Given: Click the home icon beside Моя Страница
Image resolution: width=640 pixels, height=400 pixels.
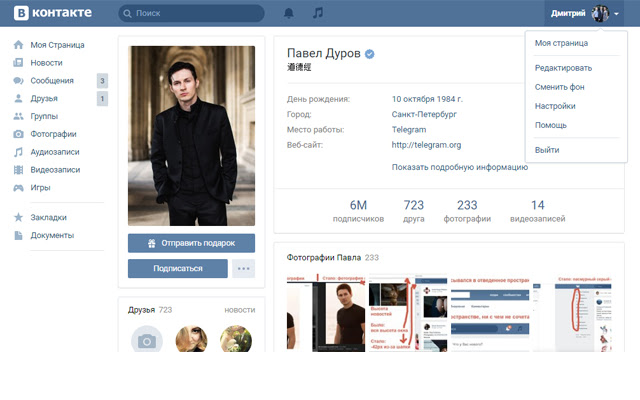Looking at the screenshot, I should [x=18, y=45].
